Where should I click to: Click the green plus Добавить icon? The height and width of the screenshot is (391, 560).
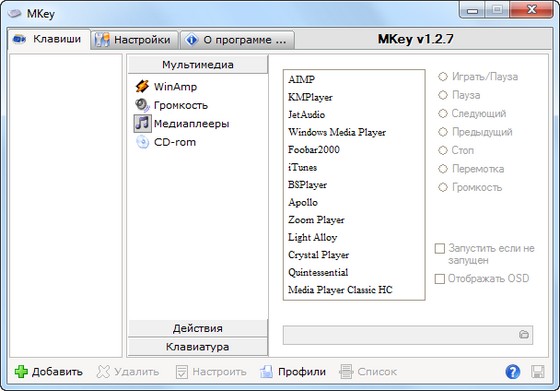[x=21, y=372]
